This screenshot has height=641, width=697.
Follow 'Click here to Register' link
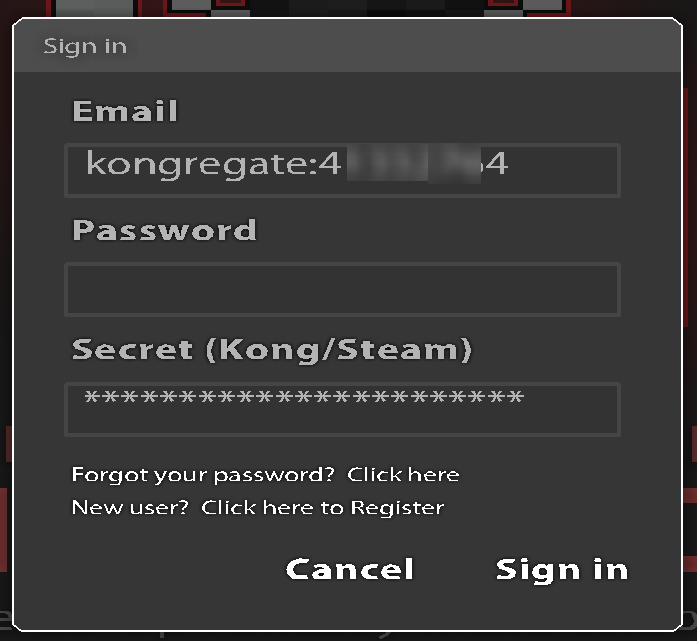pos(323,508)
